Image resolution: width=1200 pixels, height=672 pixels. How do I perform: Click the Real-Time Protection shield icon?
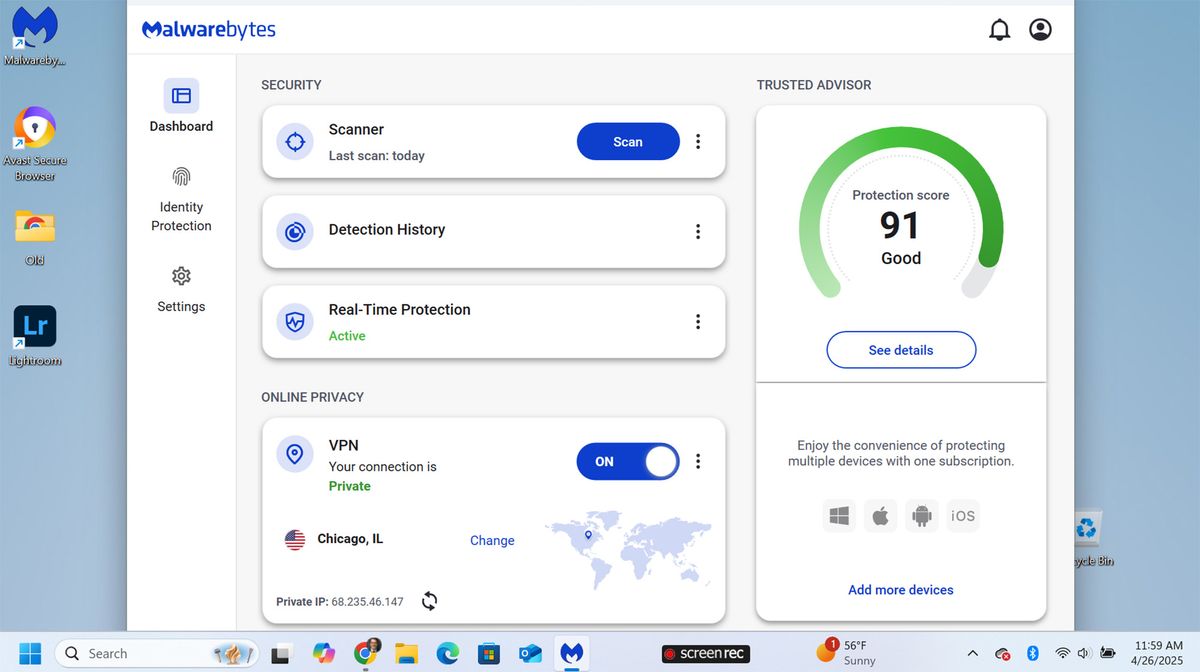tap(294, 322)
